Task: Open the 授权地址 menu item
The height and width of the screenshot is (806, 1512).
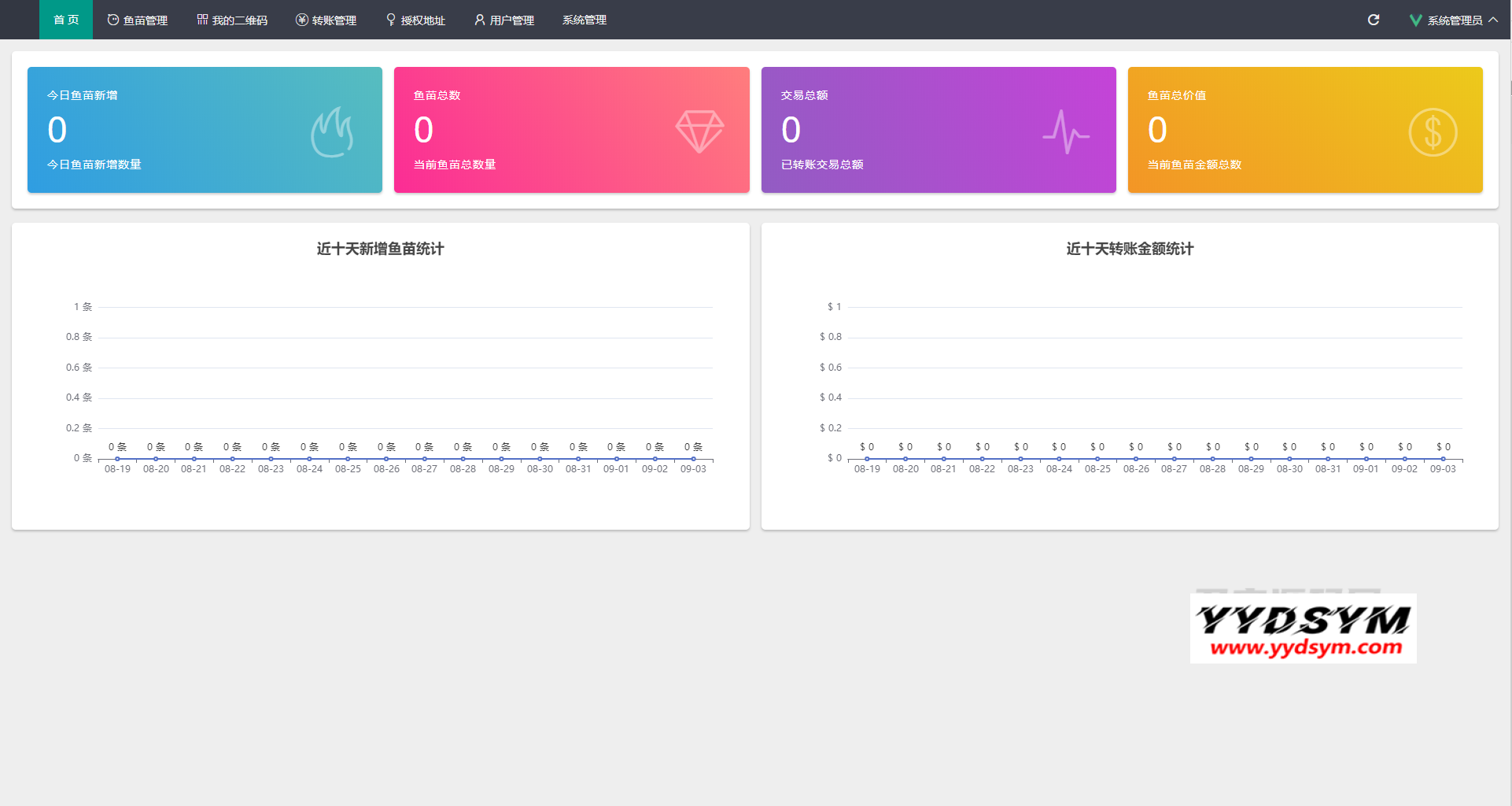Action: (x=415, y=20)
